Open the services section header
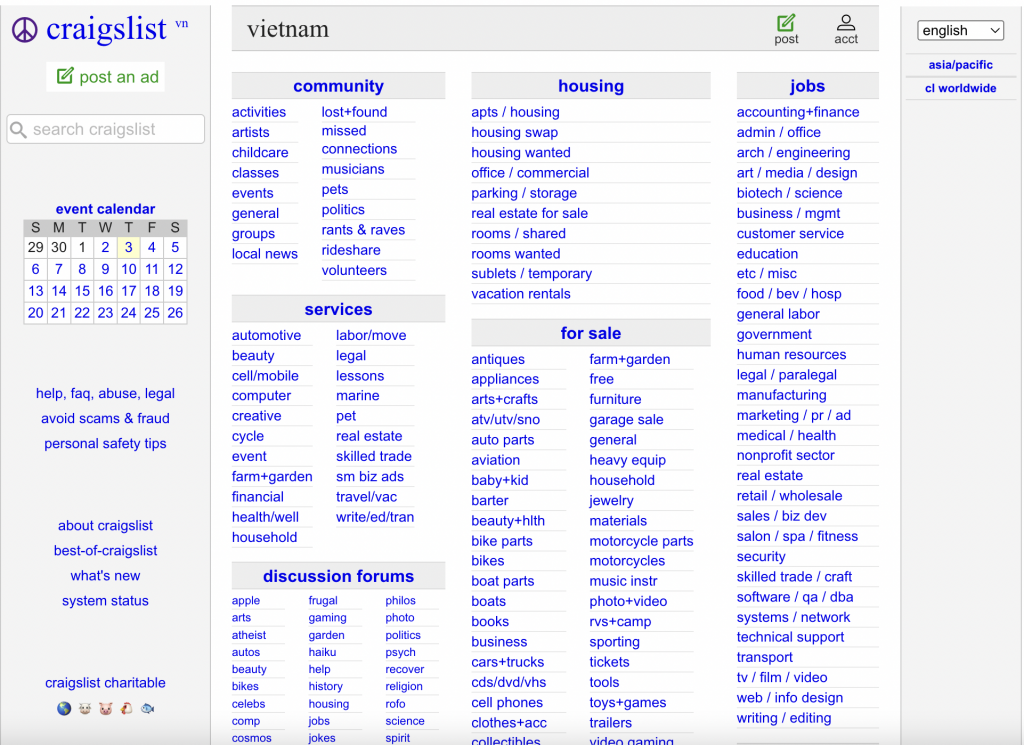The height and width of the screenshot is (745, 1024). (x=338, y=309)
